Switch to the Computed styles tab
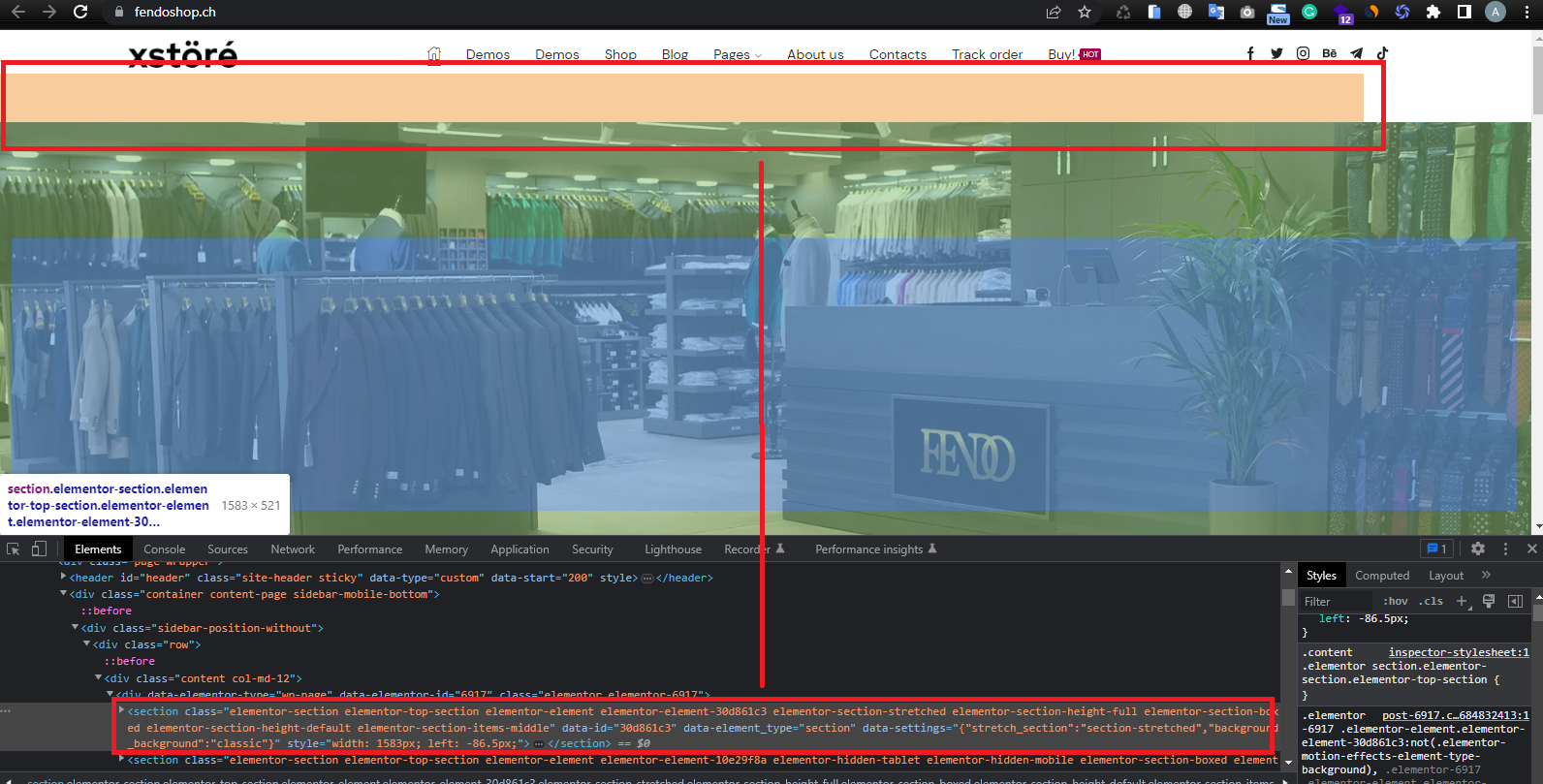Image resolution: width=1543 pixels, height=784 pixels. (x=1382, y=575)
